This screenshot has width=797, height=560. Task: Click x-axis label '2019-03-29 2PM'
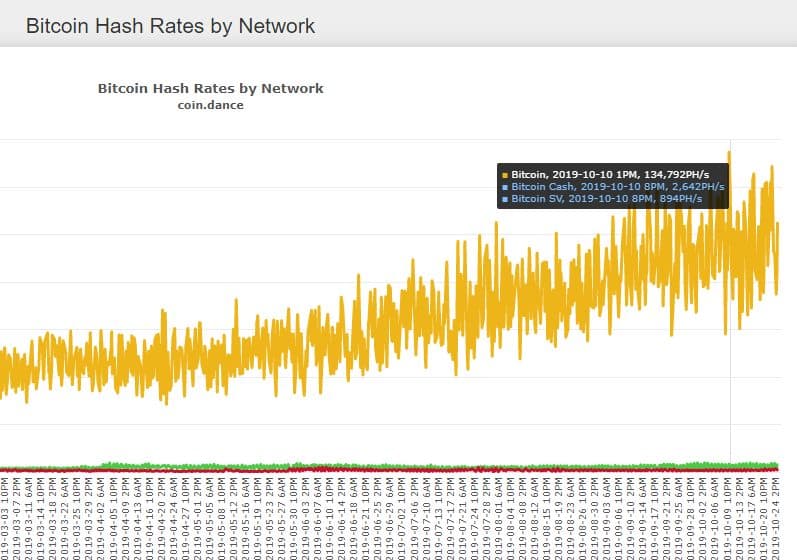pyautogui.click(x=89, y=518)
